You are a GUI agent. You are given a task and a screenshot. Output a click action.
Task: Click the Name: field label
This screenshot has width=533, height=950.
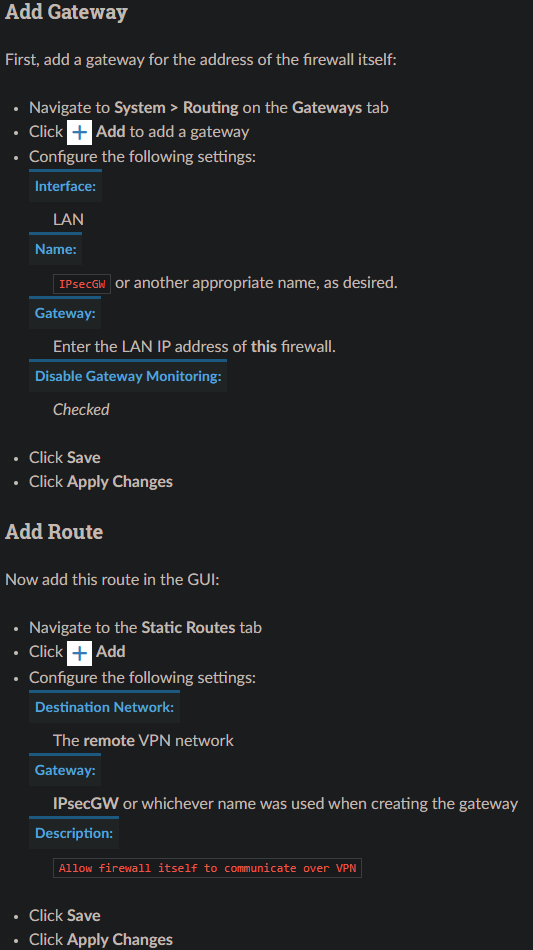[56, 249]
